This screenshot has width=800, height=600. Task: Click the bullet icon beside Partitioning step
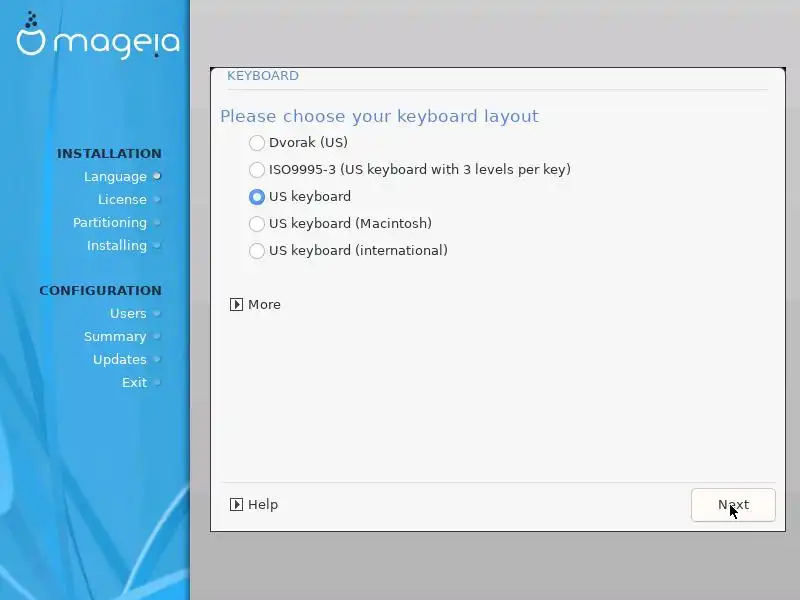pyautogui.click(x=157, y=222)
